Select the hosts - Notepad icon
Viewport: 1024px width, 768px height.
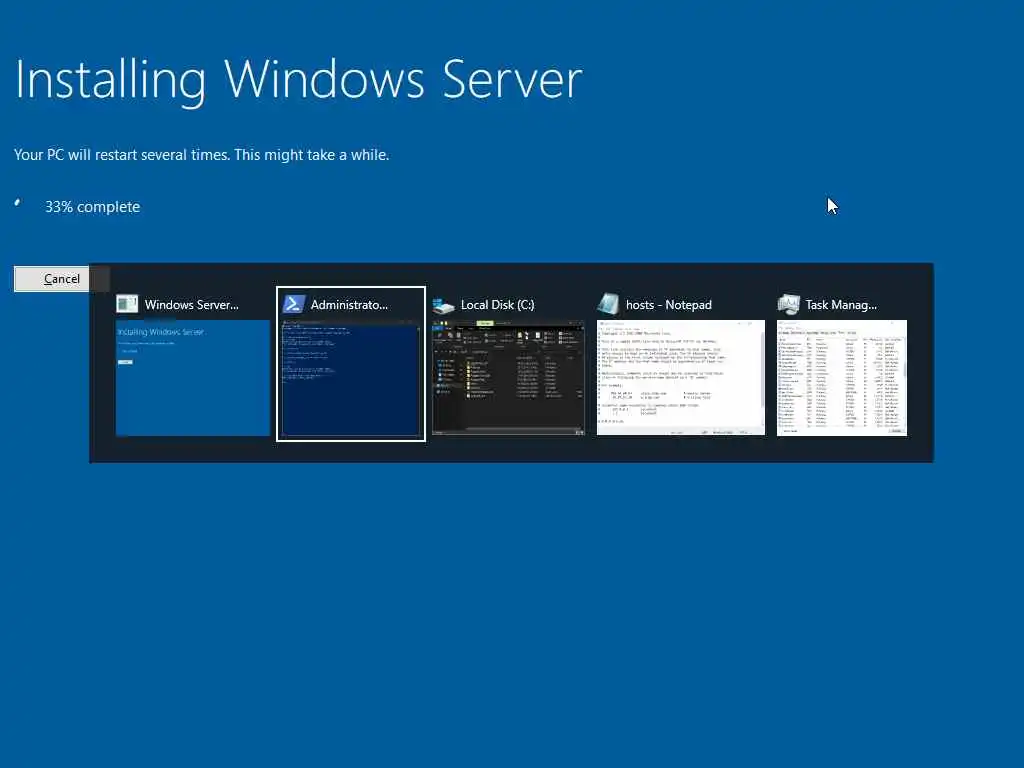coord(608,304)
